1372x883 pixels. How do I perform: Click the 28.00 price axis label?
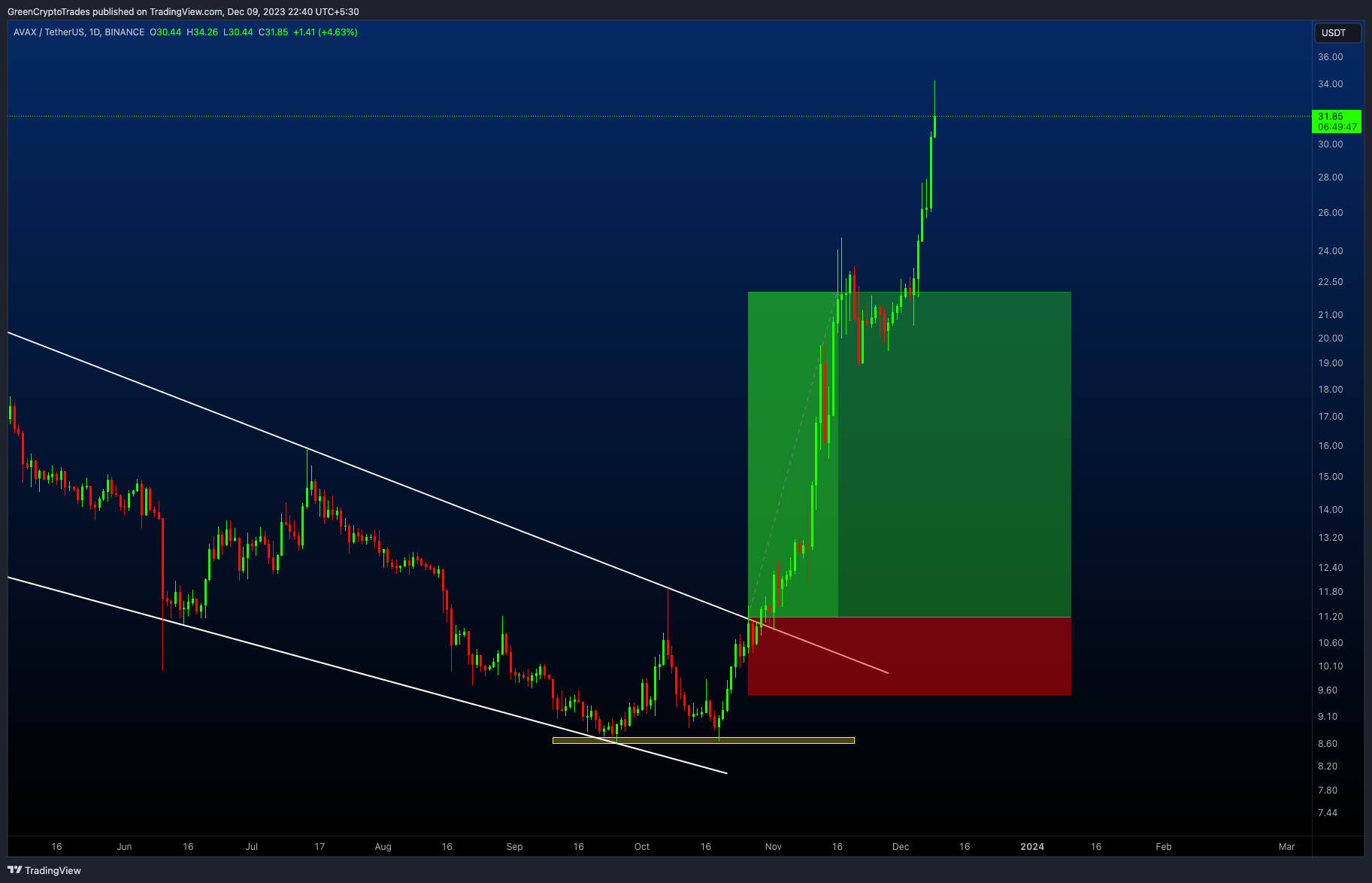(x=1330, y=178)
